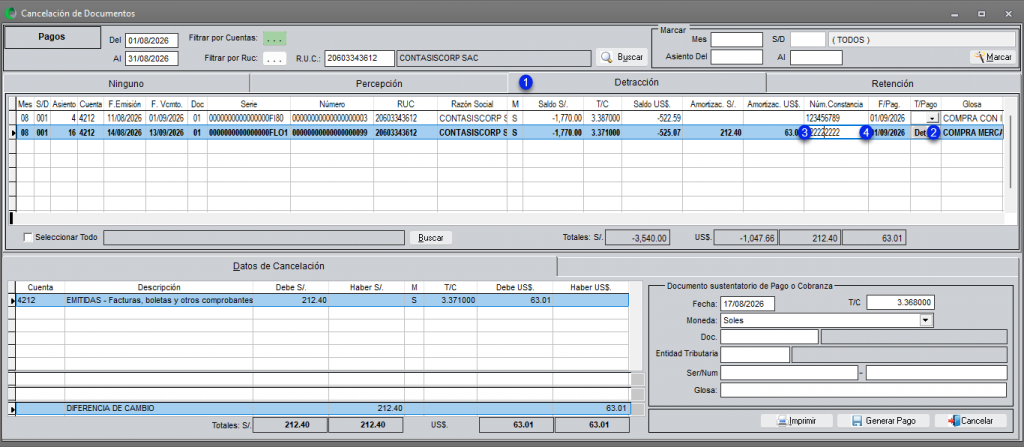The width and height of the screenshot is (1024, 447).
Task: Click the Buscar button with magnifier icon
Action: 622,58
